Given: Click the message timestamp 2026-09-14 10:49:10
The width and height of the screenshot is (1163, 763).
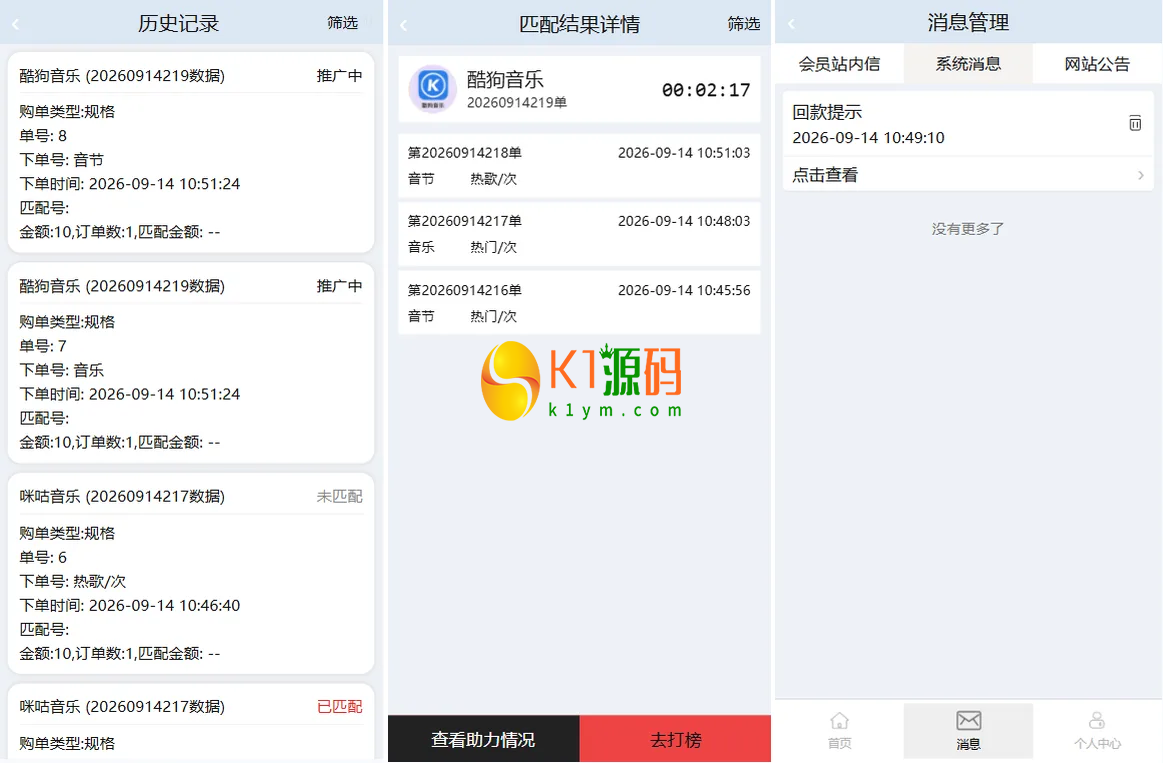Looking at the screenshot, I should pos(869,137).
